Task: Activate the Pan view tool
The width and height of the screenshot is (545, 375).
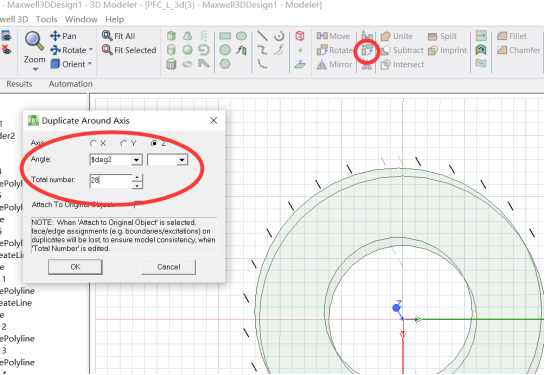Action: click(x=63, y=36)
